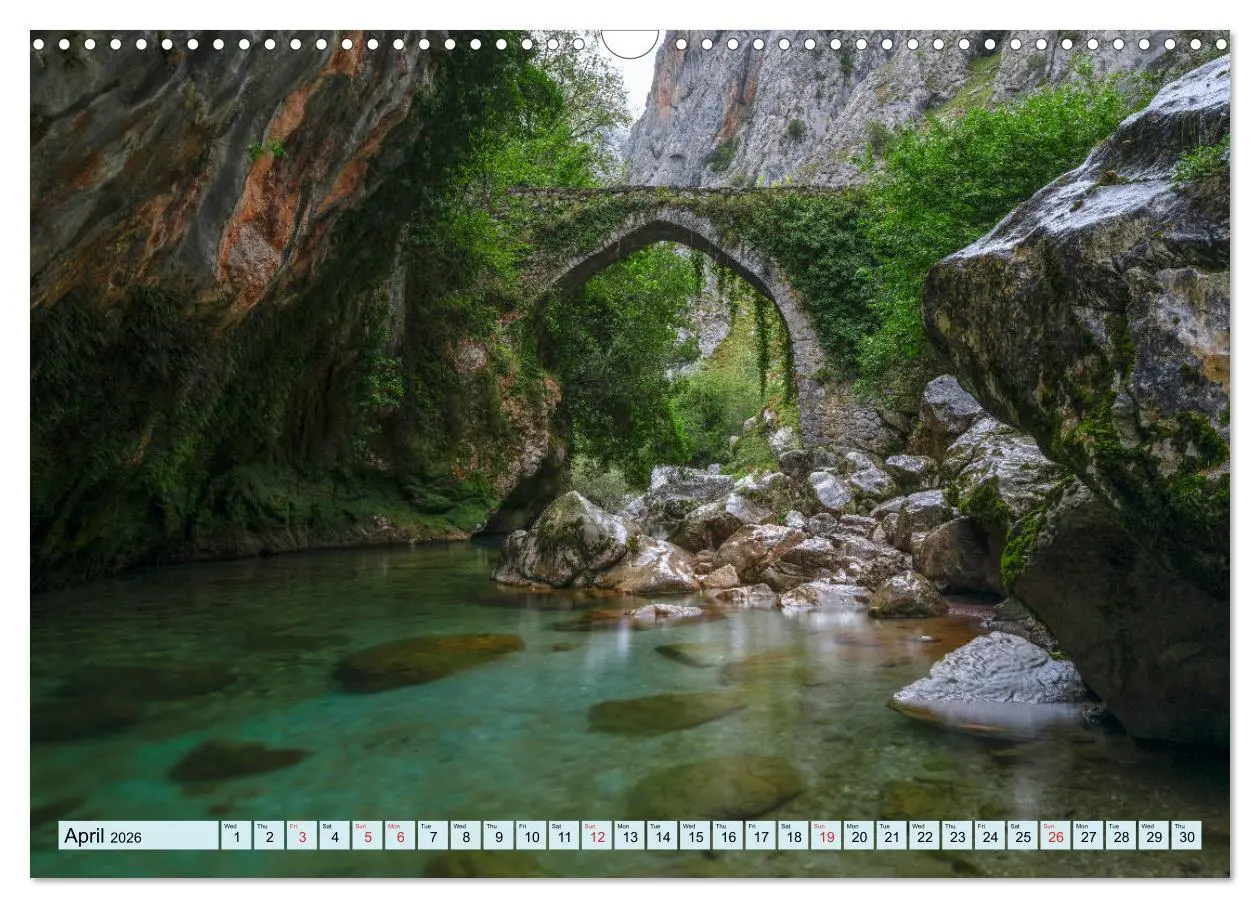Choose the Sat 25 date cell
This screenshot has width=1260, height=908.
tap(1022, 836)
